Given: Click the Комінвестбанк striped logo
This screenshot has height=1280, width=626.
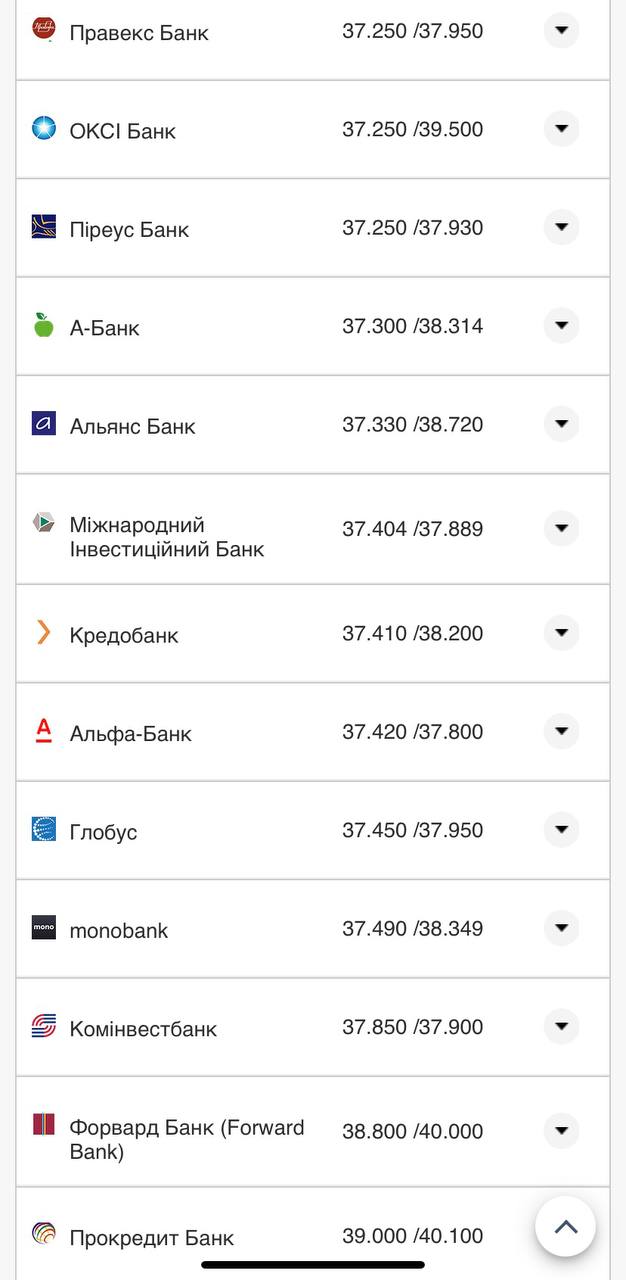Looking at the screenshot, I should [x=42, y=1026].
